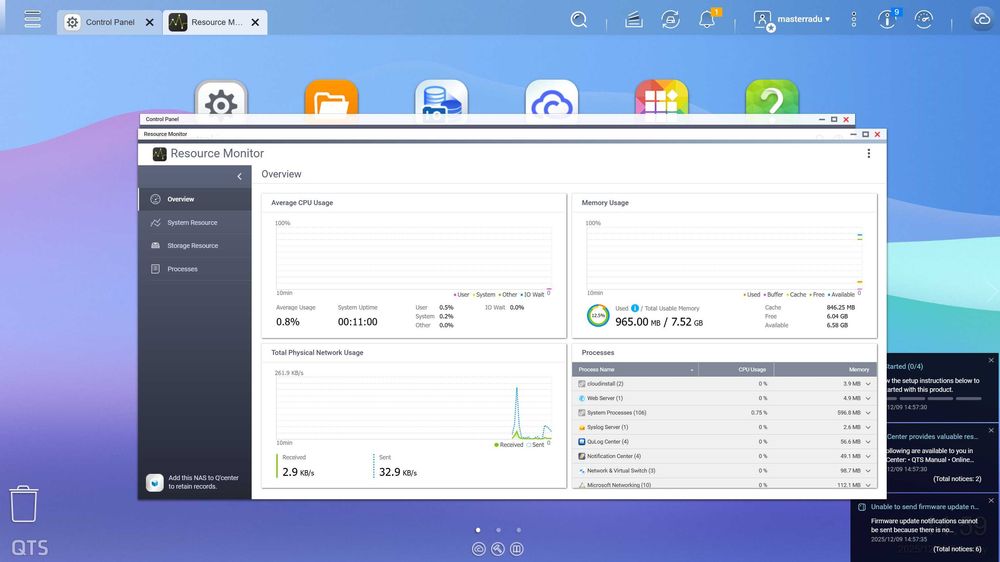Open the Help Center question mark desktop icon

point(772,99)
